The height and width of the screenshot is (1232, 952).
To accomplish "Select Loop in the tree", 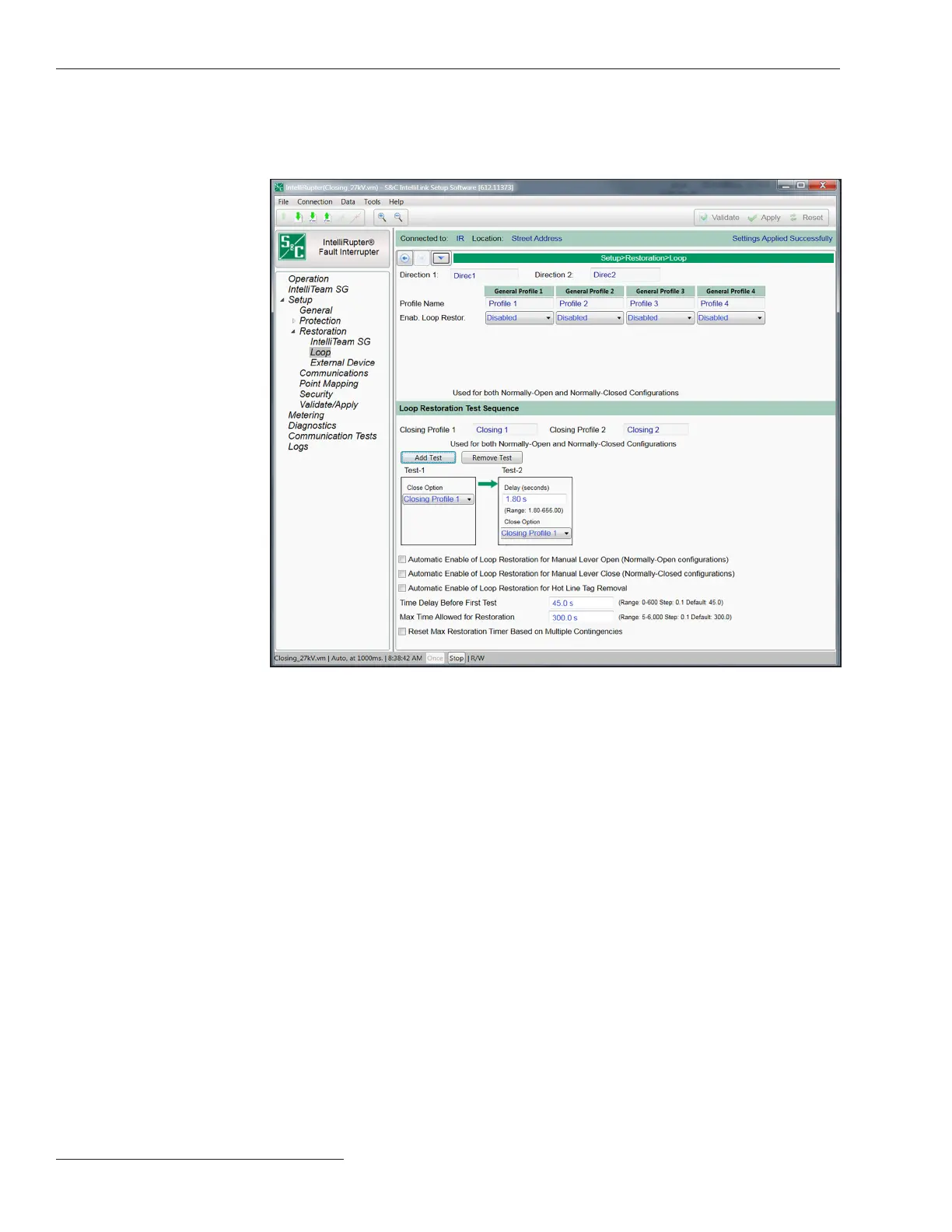I will tap(320, 352).
